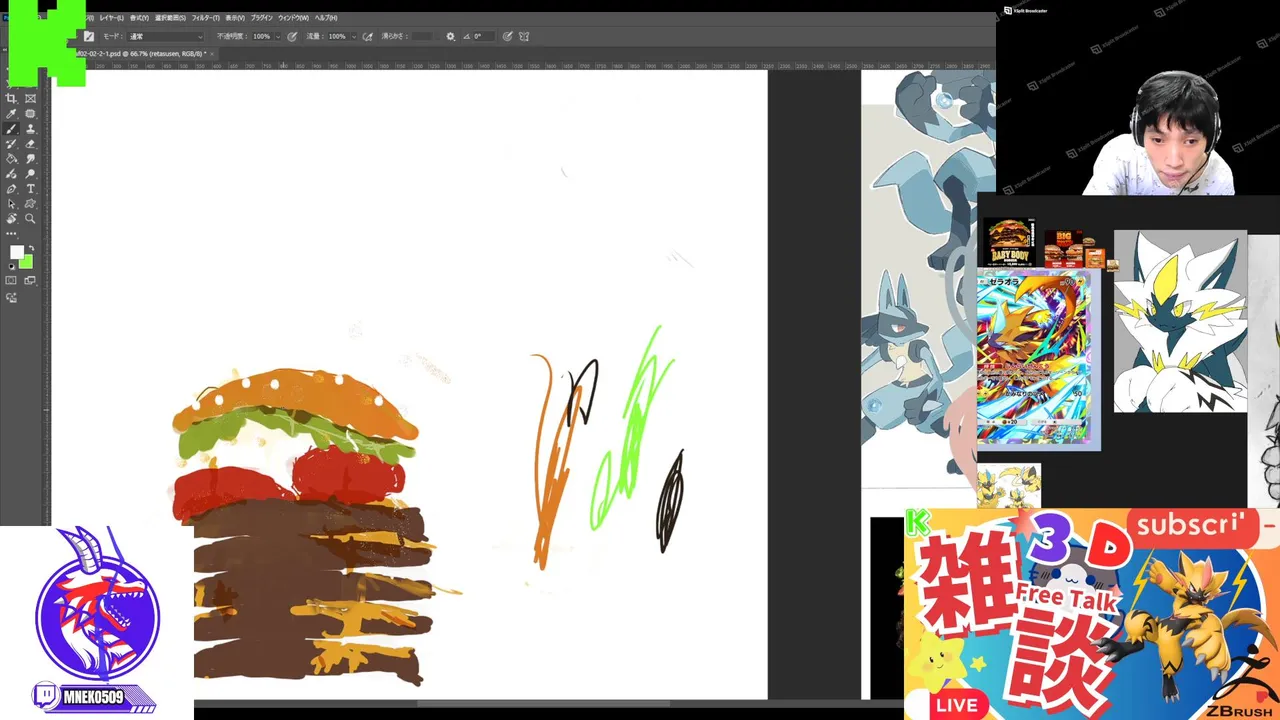Reset to default black and white colors
This screenshot has width=1280, height=720.
point(12,266)
